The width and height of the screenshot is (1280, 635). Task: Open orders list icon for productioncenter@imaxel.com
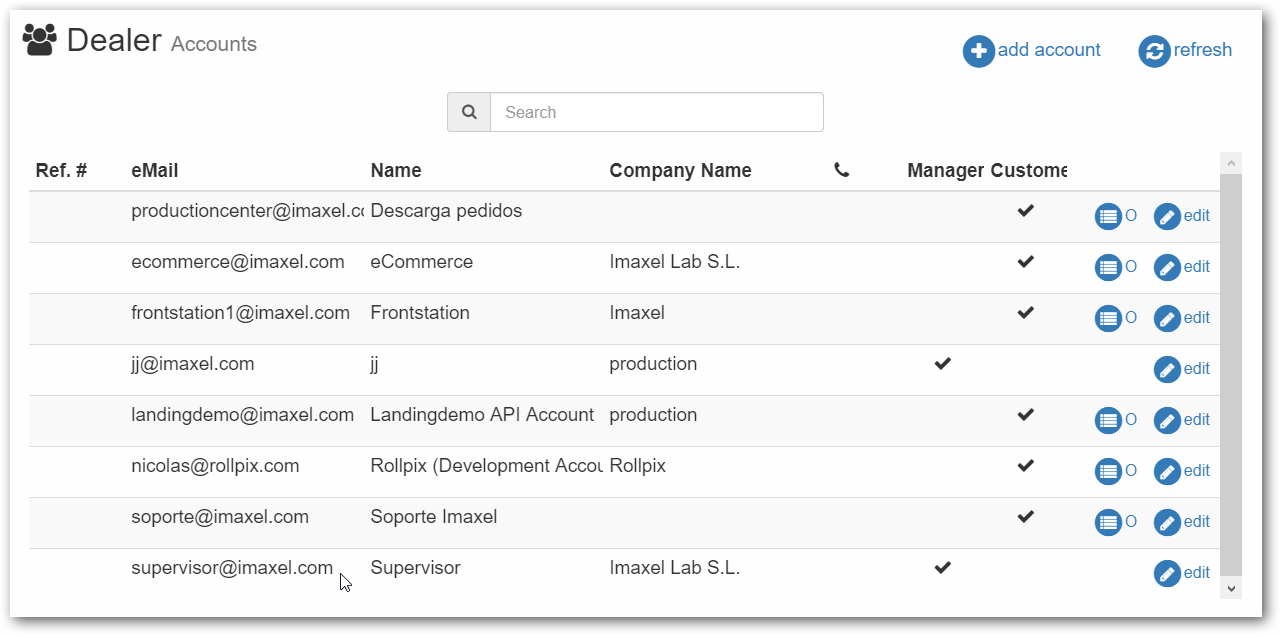point(1108,216)
